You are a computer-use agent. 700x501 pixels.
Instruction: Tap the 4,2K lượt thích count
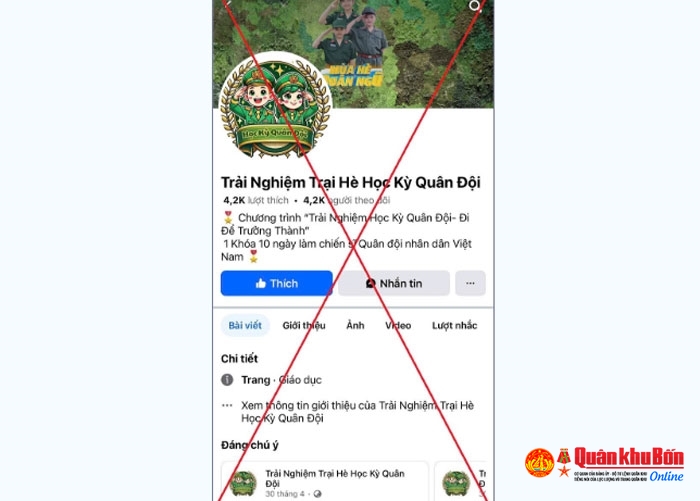click(256, 200)
